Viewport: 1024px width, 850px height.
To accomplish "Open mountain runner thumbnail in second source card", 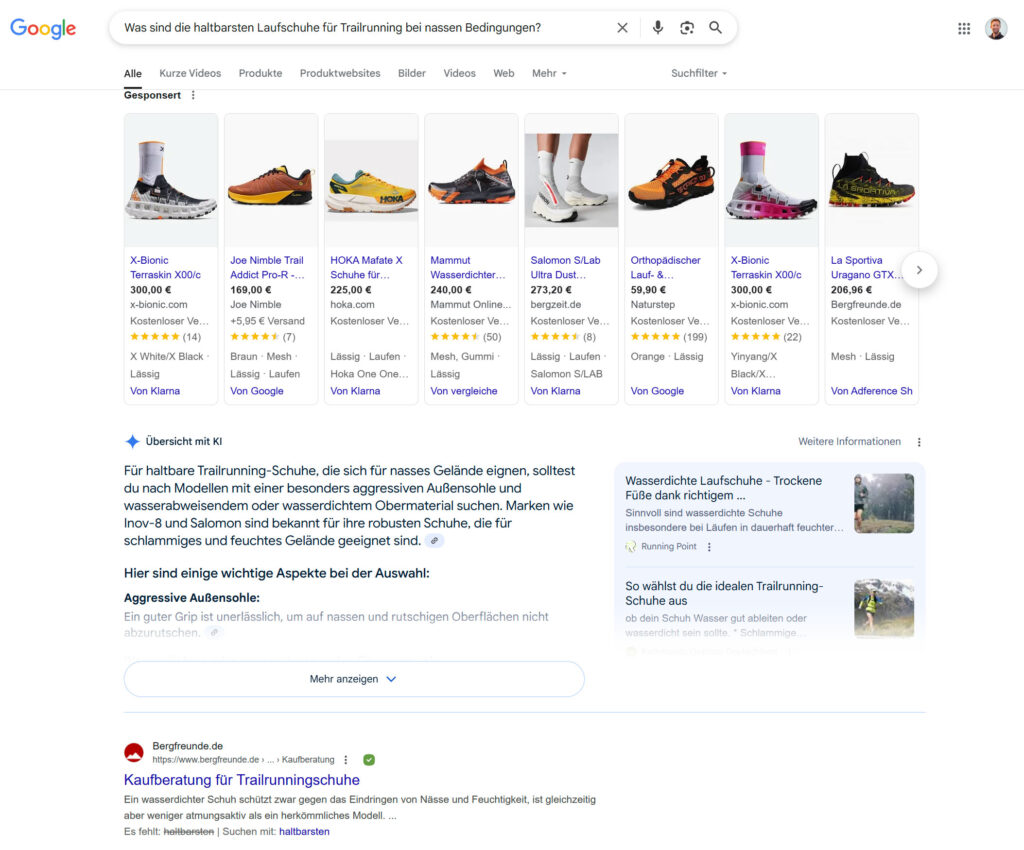I will point(884,608).
